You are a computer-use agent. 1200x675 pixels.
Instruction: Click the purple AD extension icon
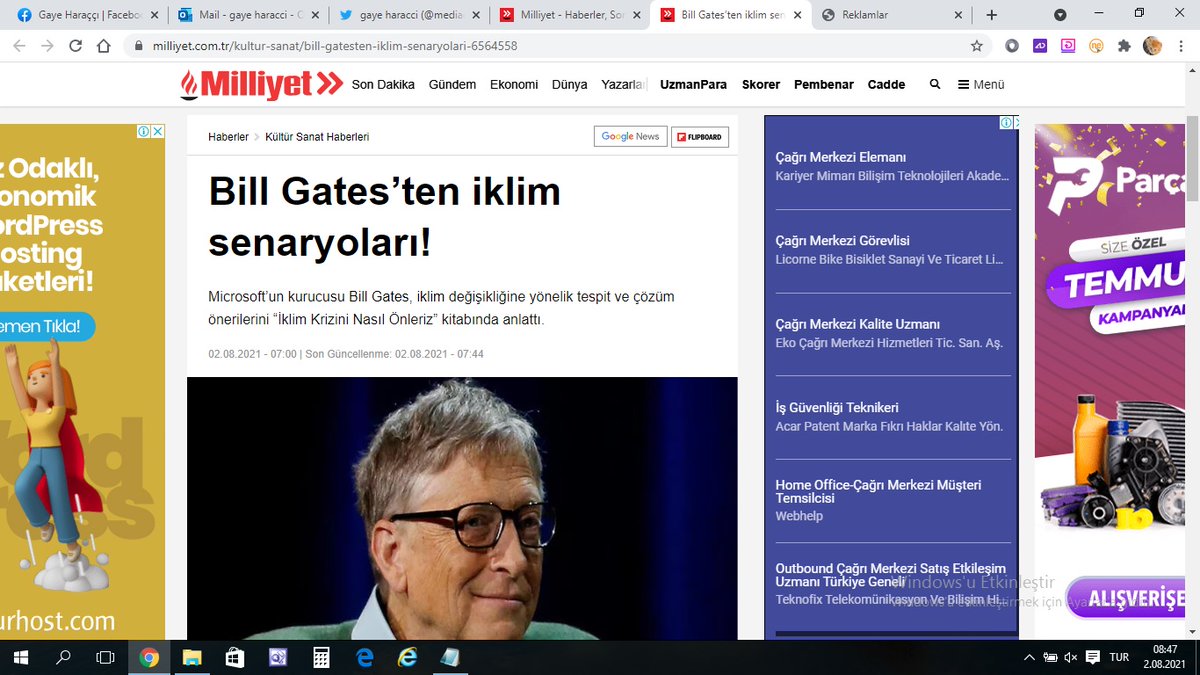(1040, 46)
